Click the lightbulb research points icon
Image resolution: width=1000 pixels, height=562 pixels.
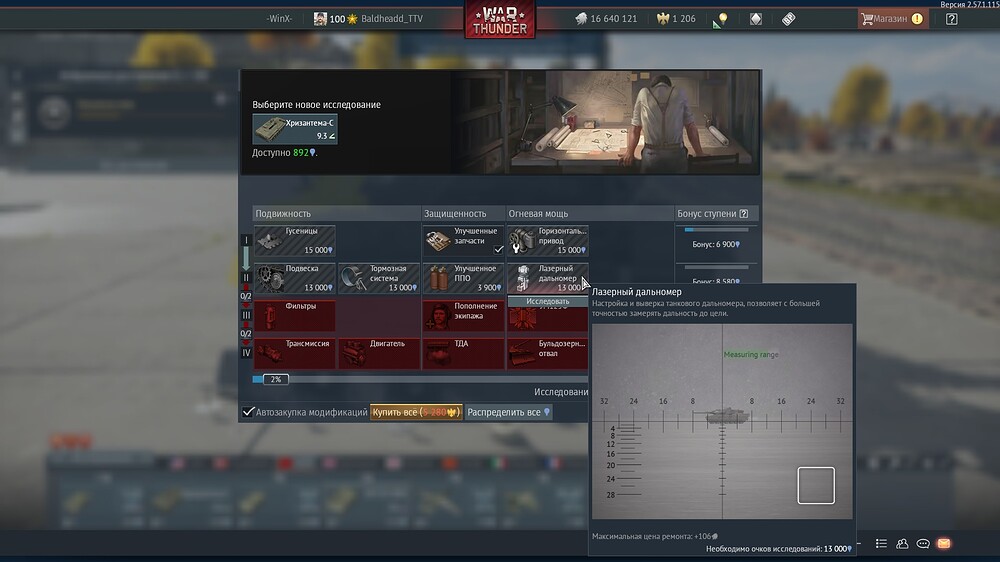723,18
